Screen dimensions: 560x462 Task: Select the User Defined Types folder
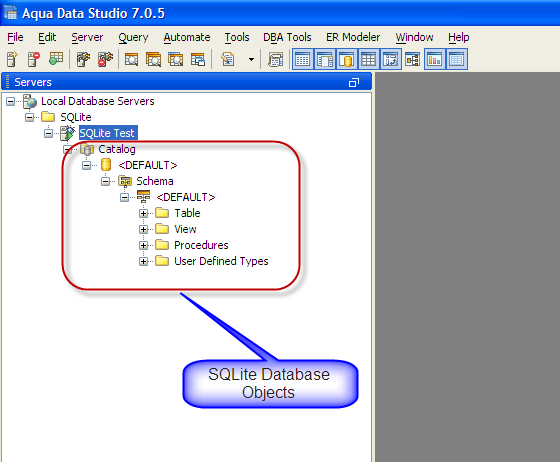[x=221, y=261]
